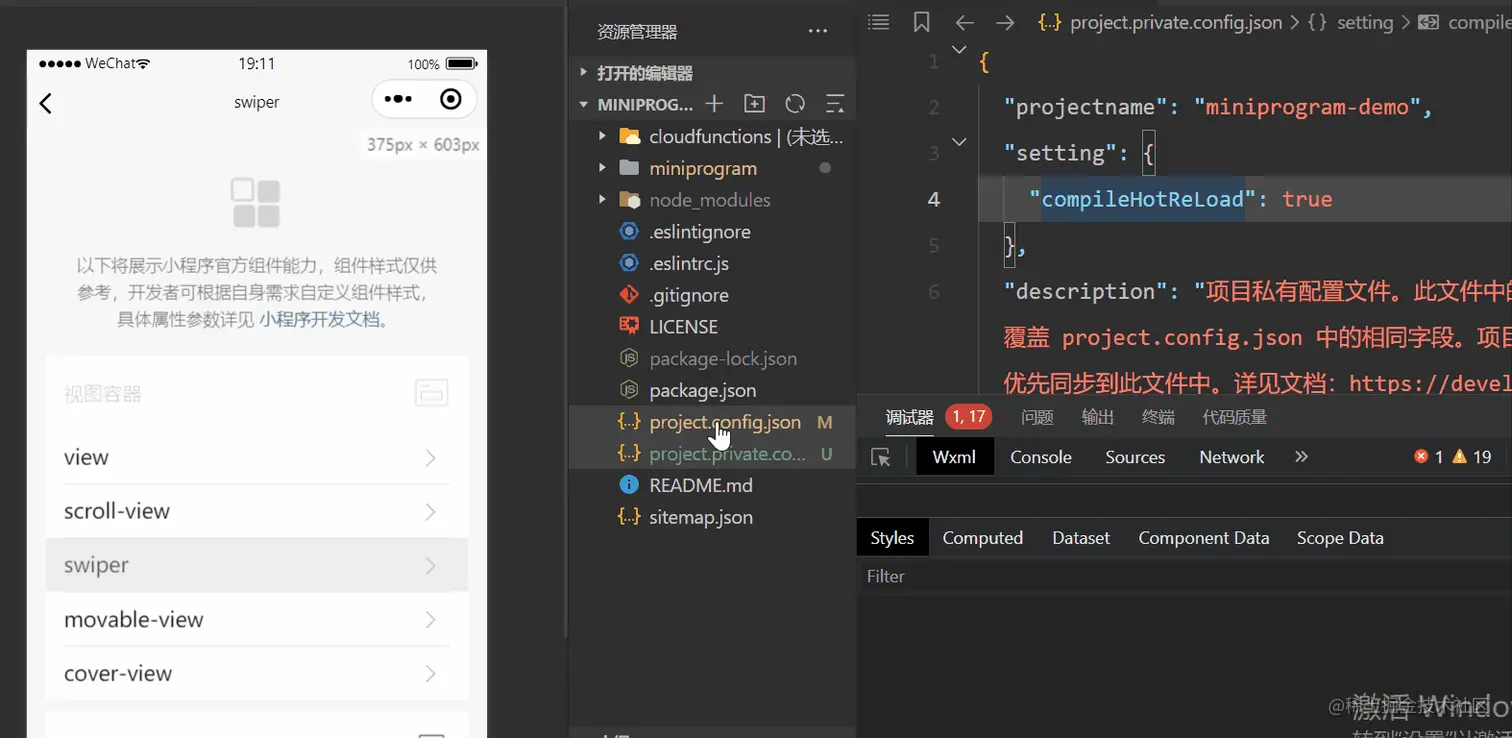Activate the element inspector picker

tap(881, 457)
